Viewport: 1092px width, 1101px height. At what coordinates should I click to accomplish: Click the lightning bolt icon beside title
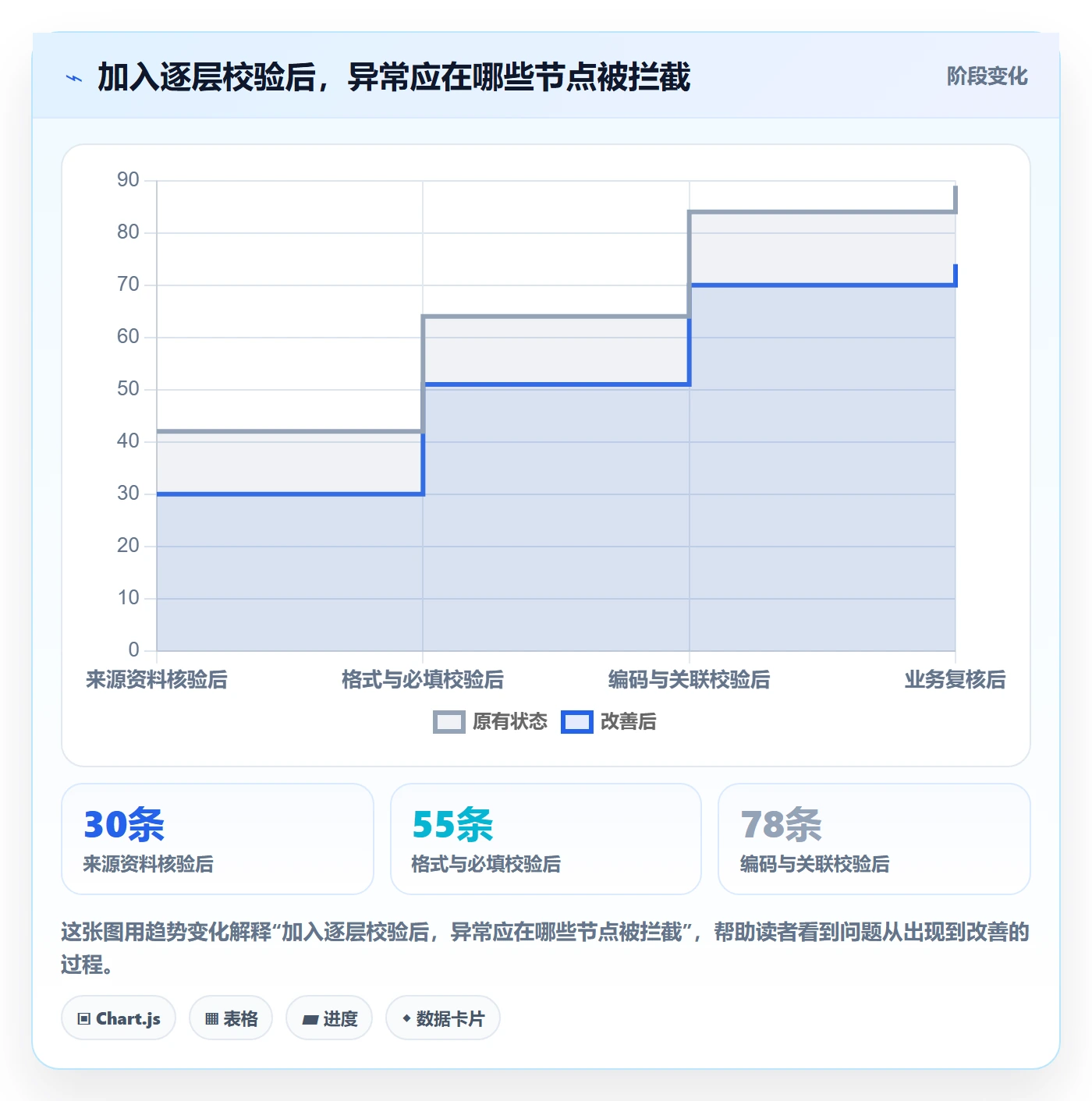tap(74, 78)
